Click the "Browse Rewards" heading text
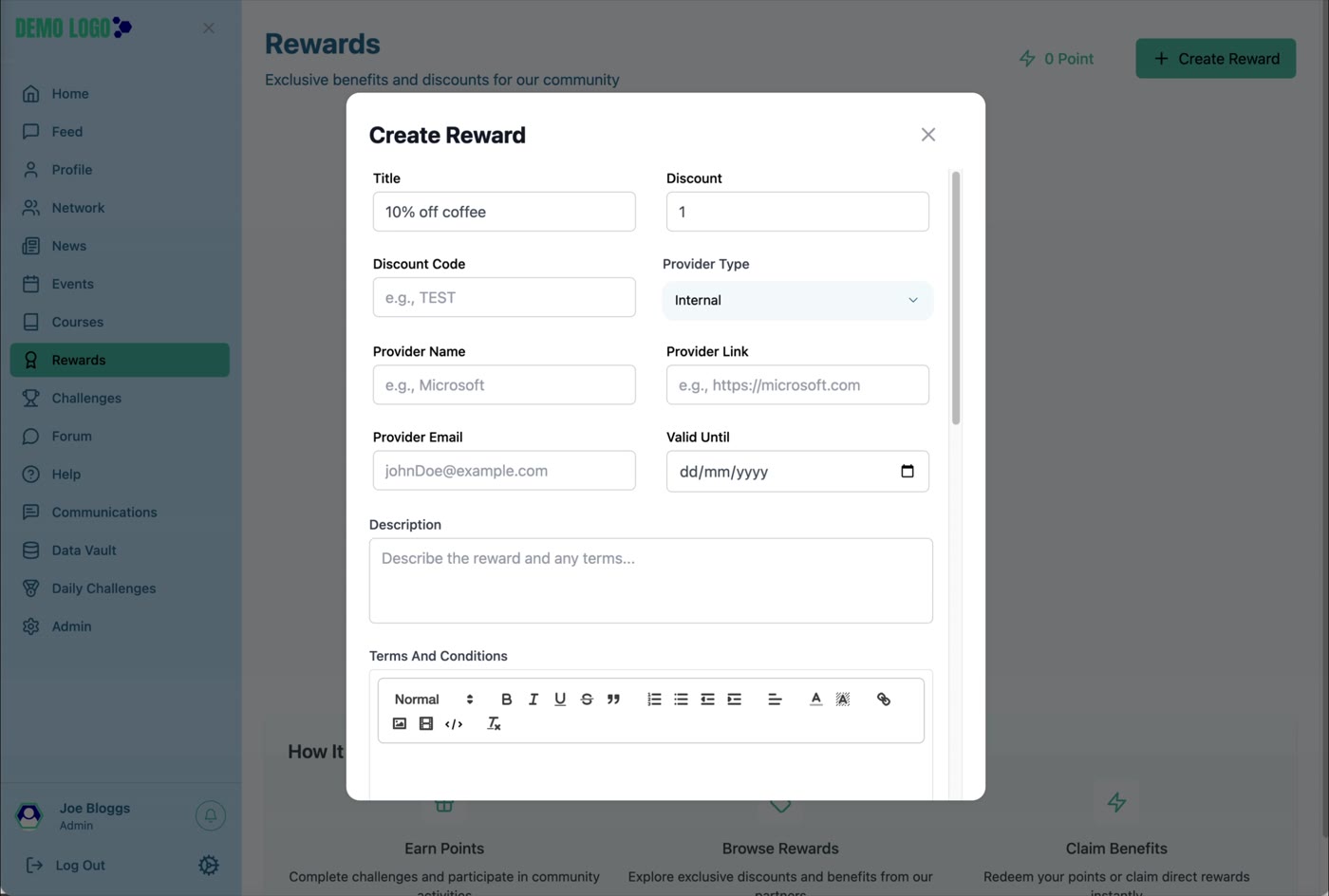 780,849
